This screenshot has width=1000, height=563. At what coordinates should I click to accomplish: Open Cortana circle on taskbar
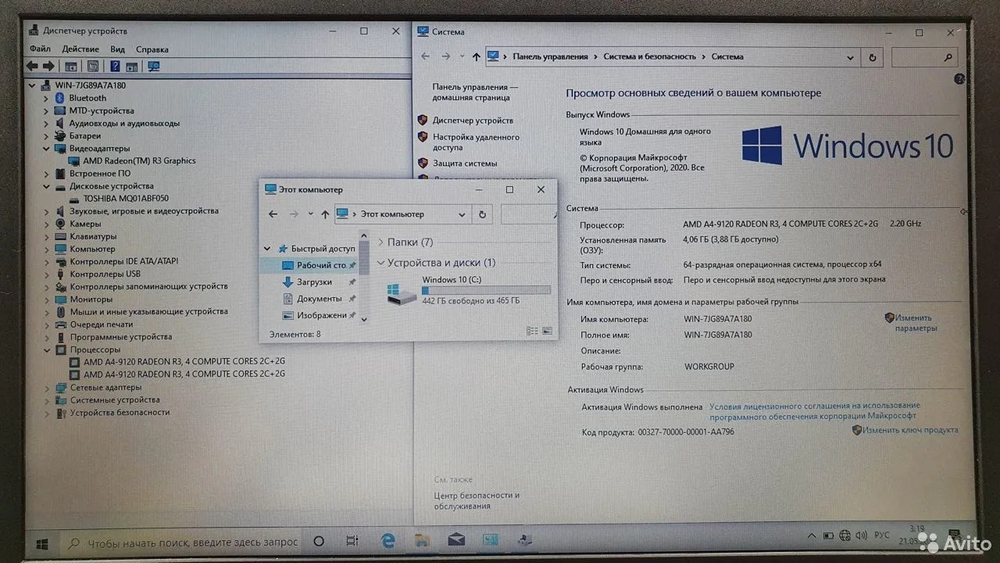click(x=319, y=541)
